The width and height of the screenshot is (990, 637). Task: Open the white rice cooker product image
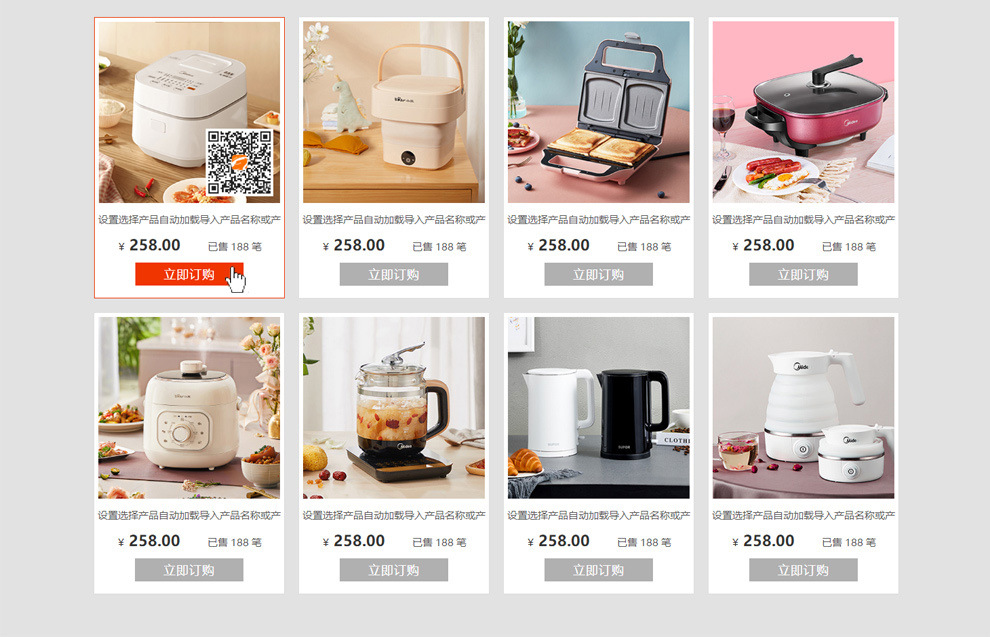coord(189,112)
